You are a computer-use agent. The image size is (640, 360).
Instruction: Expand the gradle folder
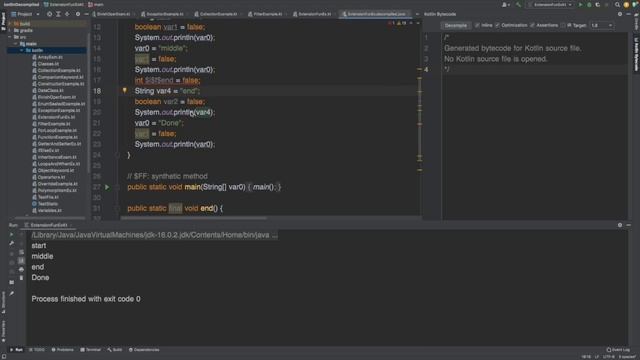(10, 30)
